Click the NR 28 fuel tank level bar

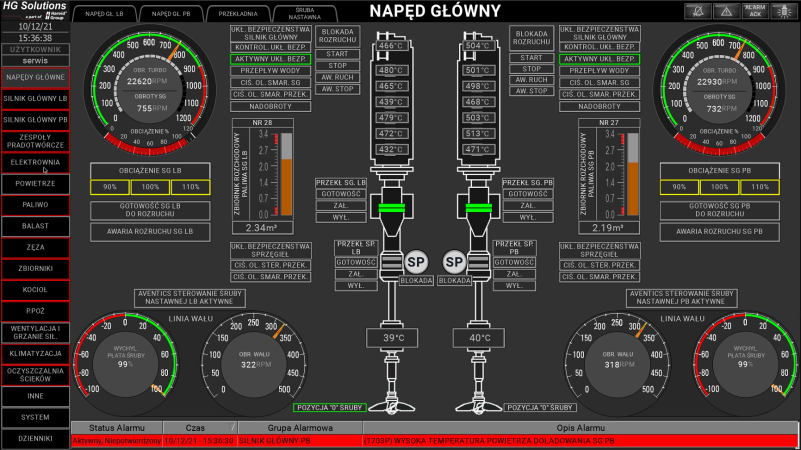click(x=286, y=174)
